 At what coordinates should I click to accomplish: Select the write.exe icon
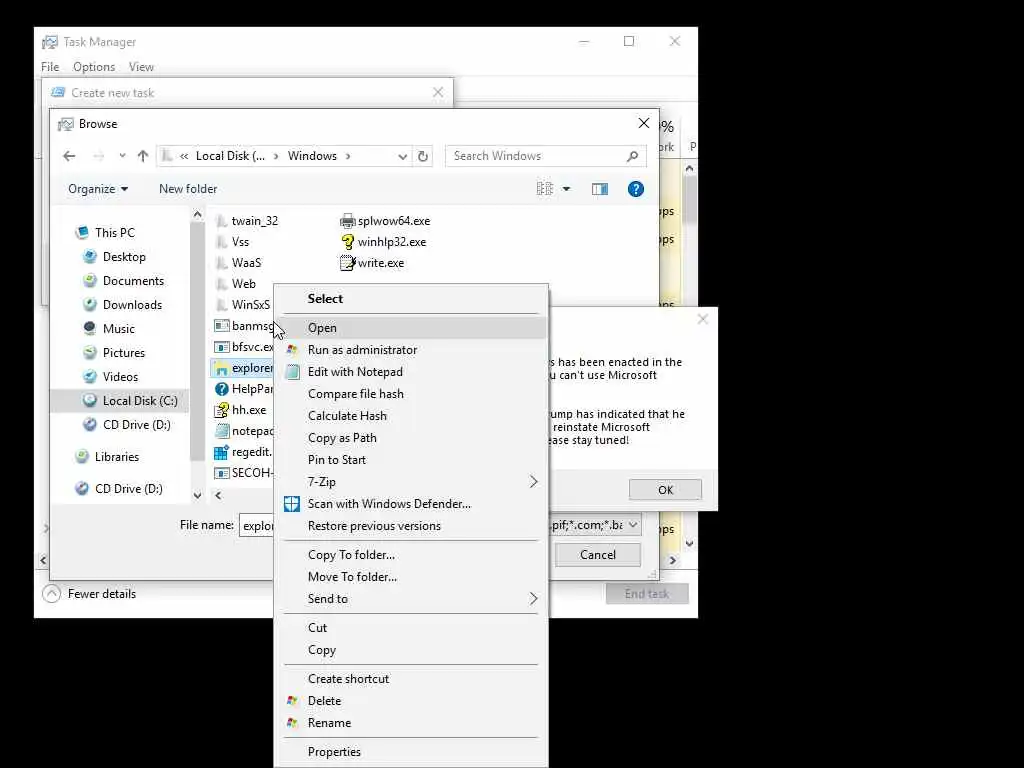pos(347,263)
